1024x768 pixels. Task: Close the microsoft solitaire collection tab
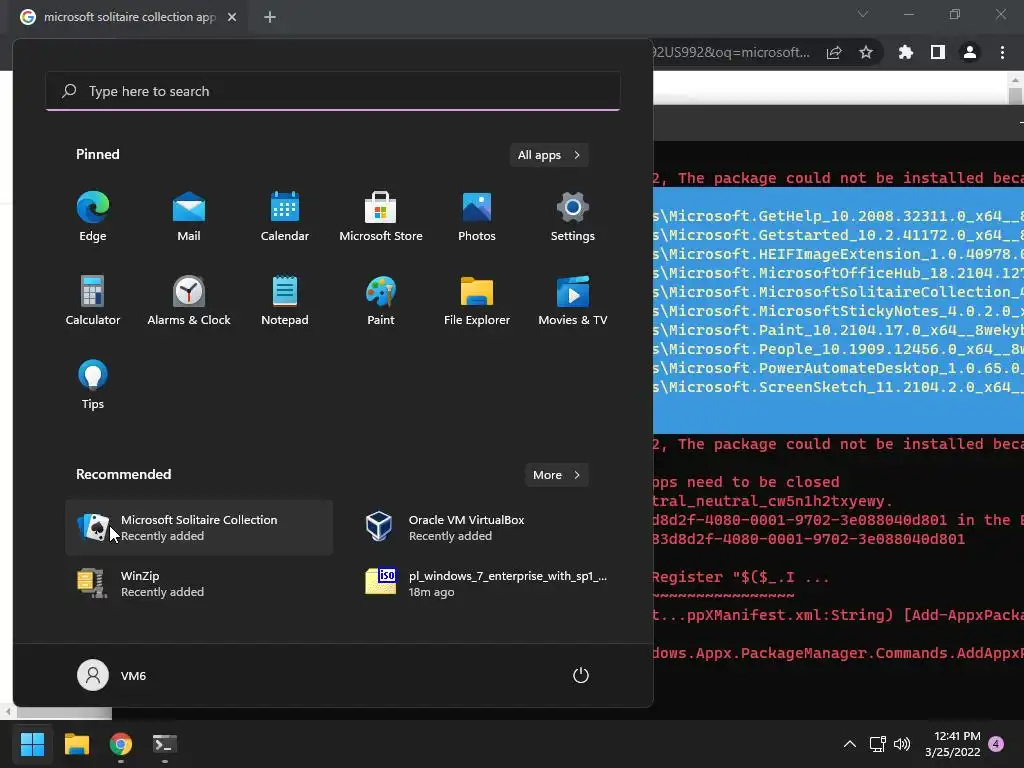232,17
